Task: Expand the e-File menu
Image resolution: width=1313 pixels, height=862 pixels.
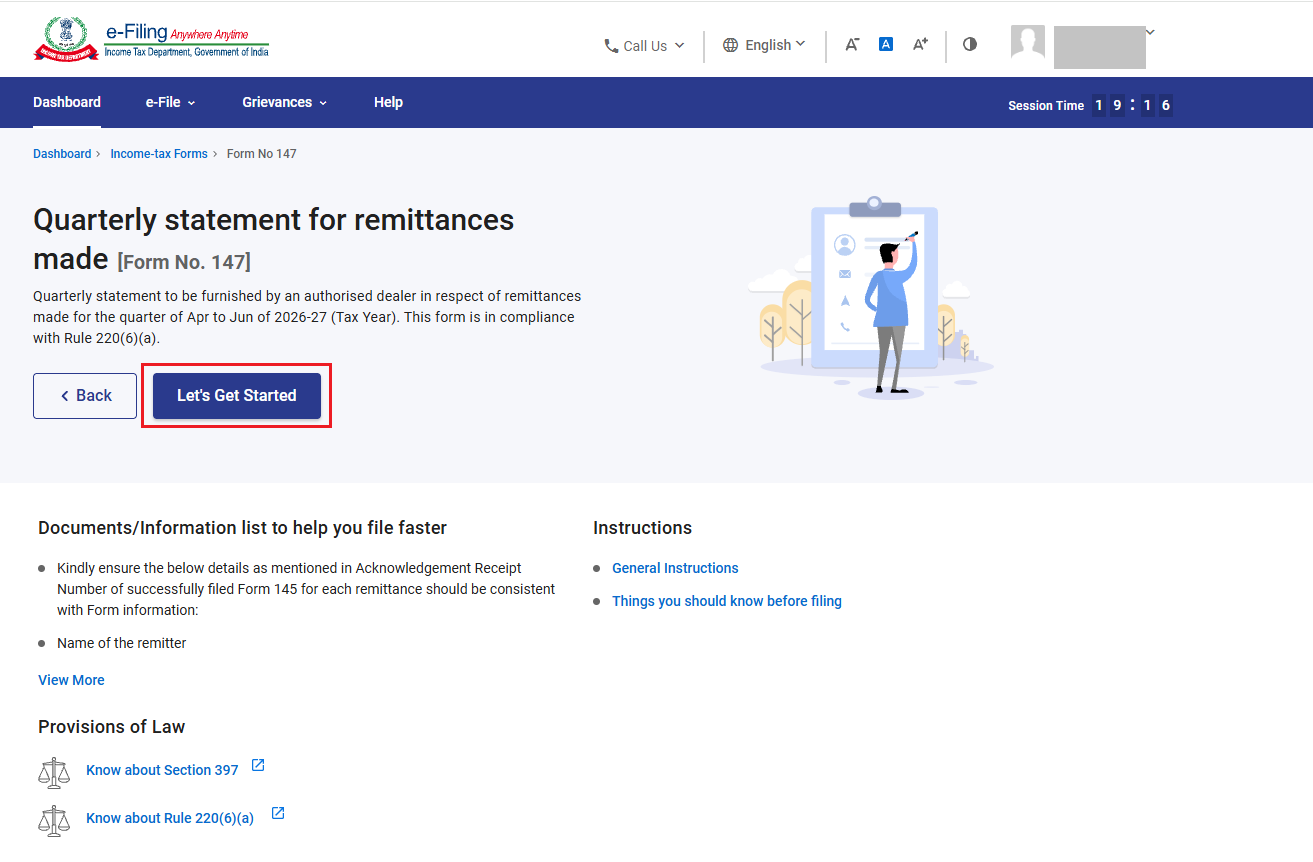Action: (x=170, y=102)
